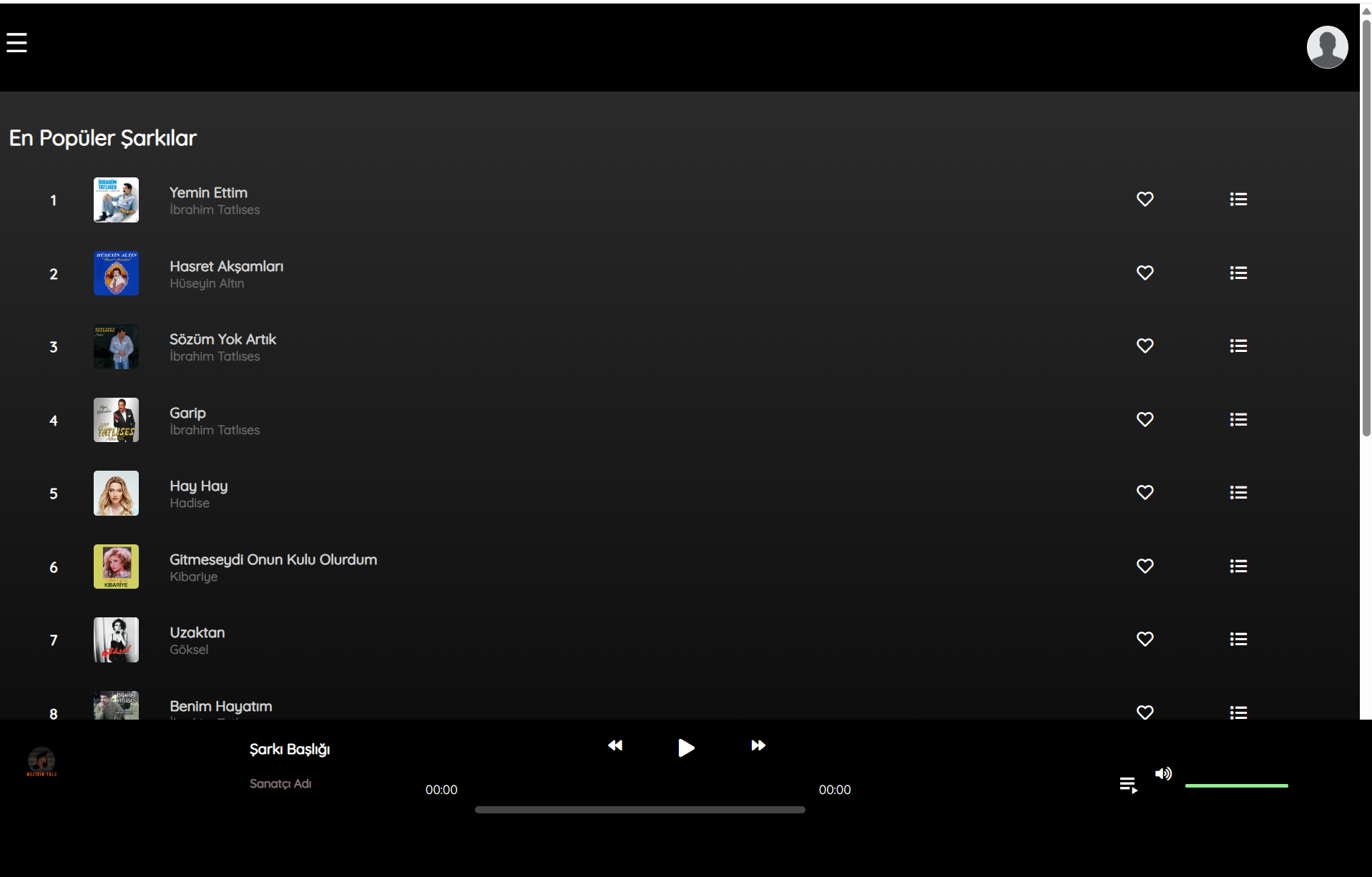Open playlist options for Hasret Akşamları
1372x877 pixels.
pyautogui.click(x=1238, y=273)
